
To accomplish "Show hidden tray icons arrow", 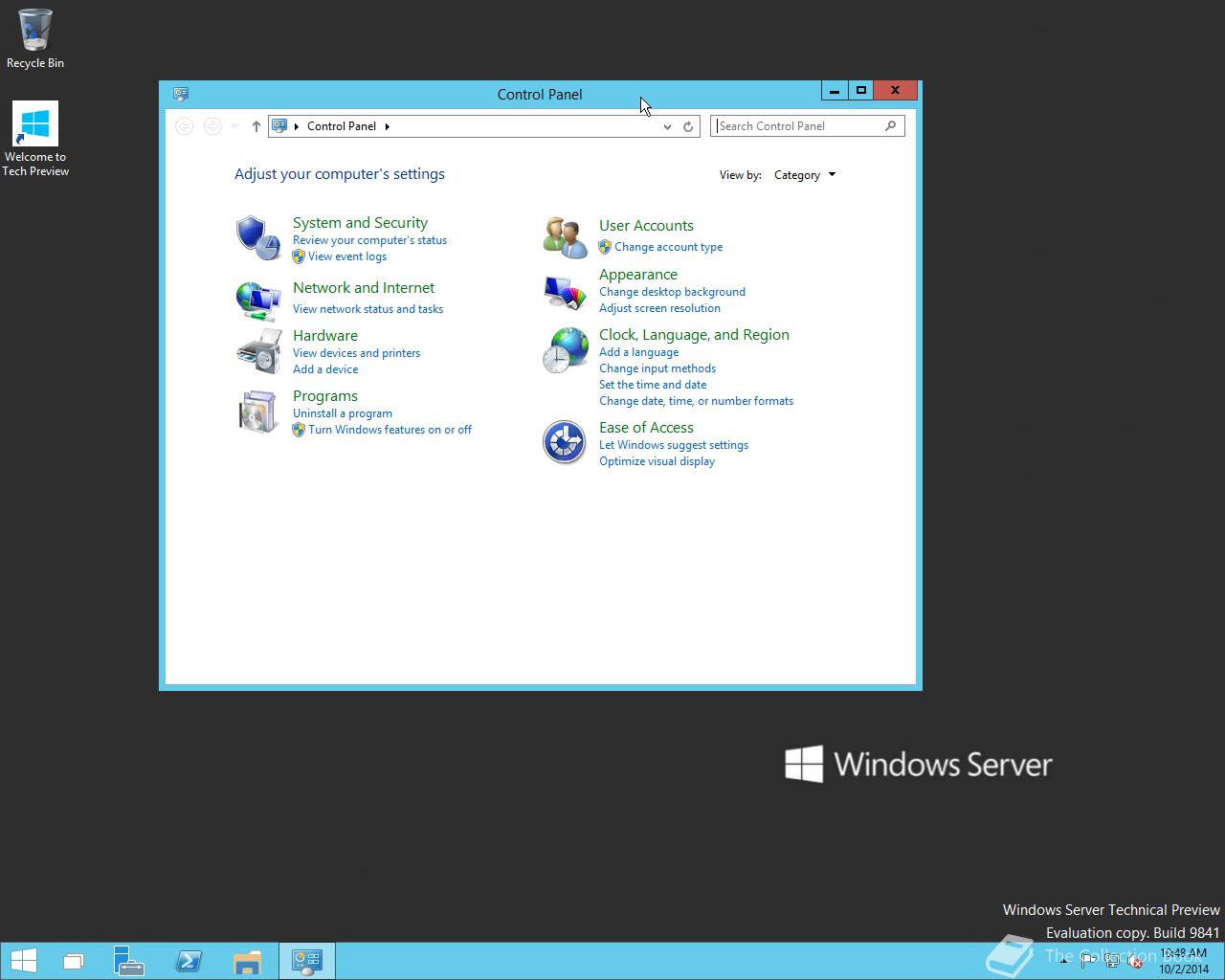I will [x=1064, y=961].
